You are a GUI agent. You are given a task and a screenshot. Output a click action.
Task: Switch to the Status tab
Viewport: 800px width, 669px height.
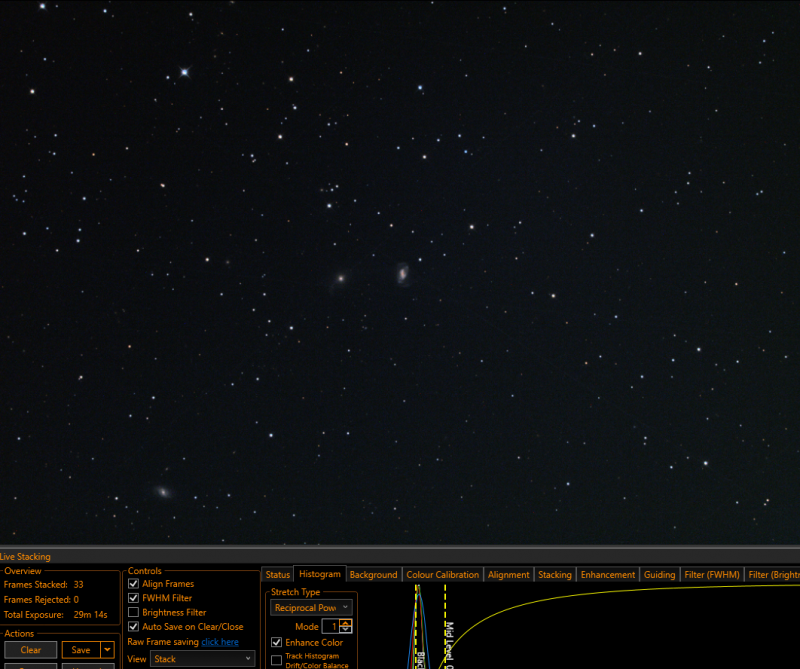[x=278, y=575]
